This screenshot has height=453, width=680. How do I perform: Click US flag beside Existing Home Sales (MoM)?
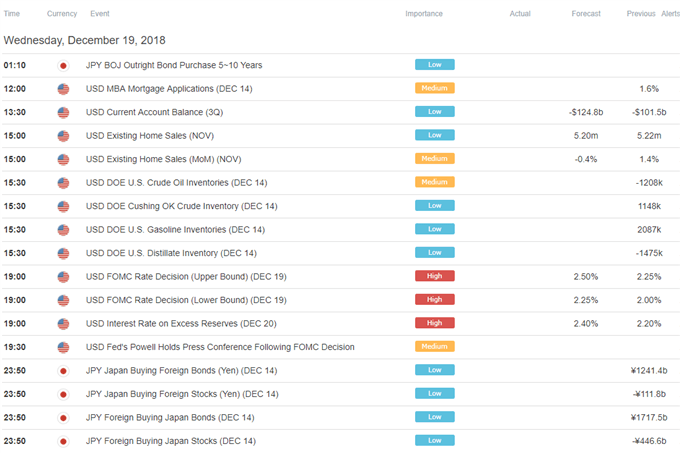click(63, 160)
